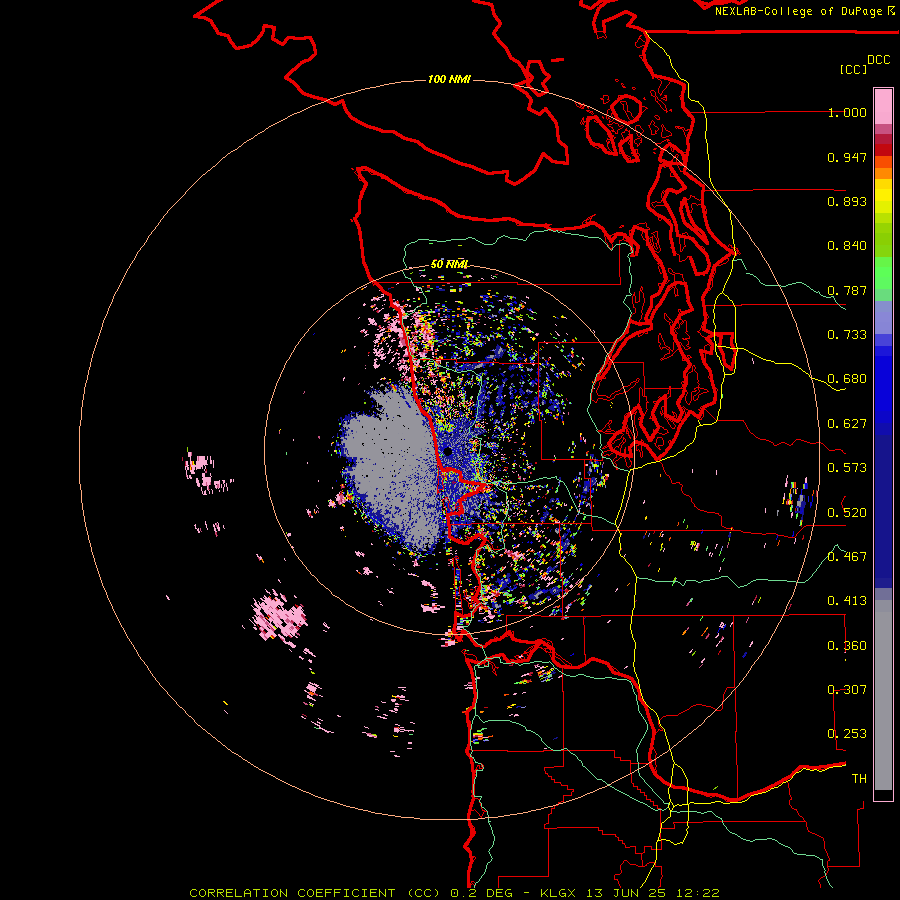The image size is (900, 900).
Task: Select the 0.680 scale label
Action: (x=847, y=379)
